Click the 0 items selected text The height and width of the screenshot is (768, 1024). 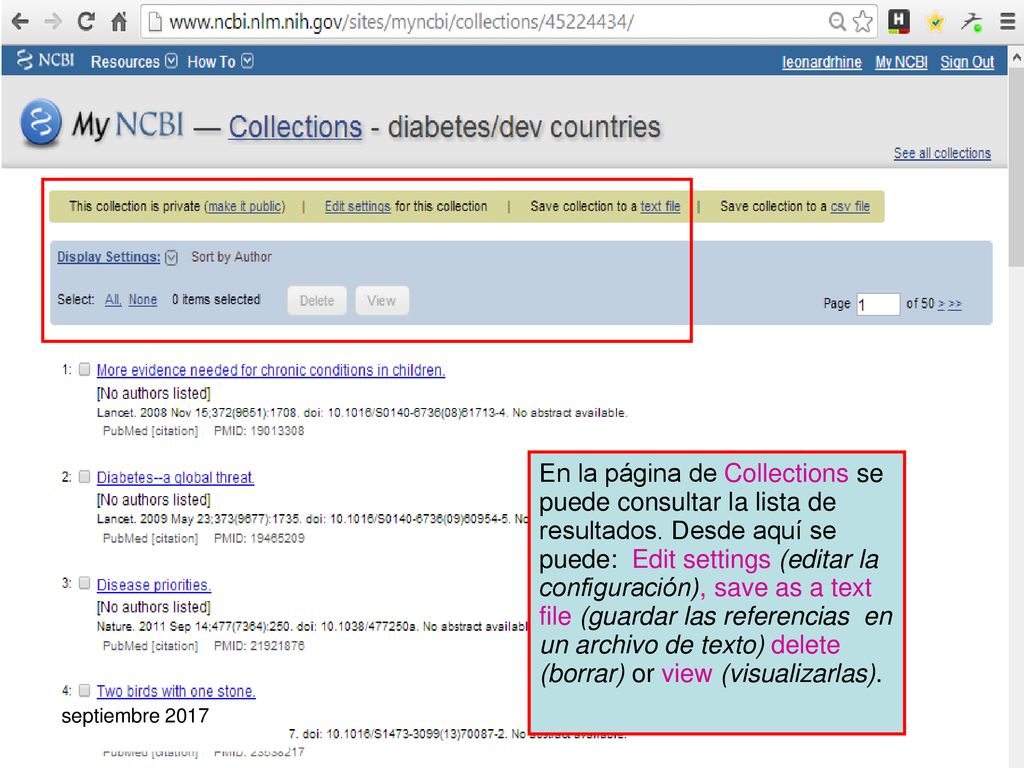tap(216, 300)
